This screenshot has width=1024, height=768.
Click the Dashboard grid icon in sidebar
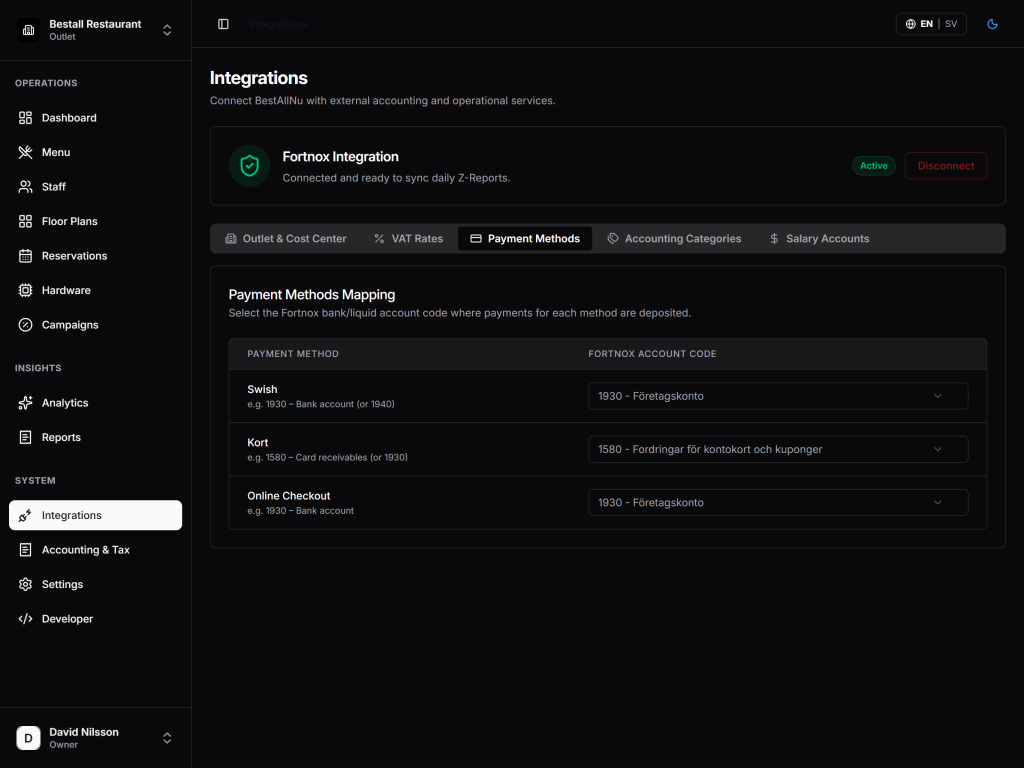click(25, 118)
